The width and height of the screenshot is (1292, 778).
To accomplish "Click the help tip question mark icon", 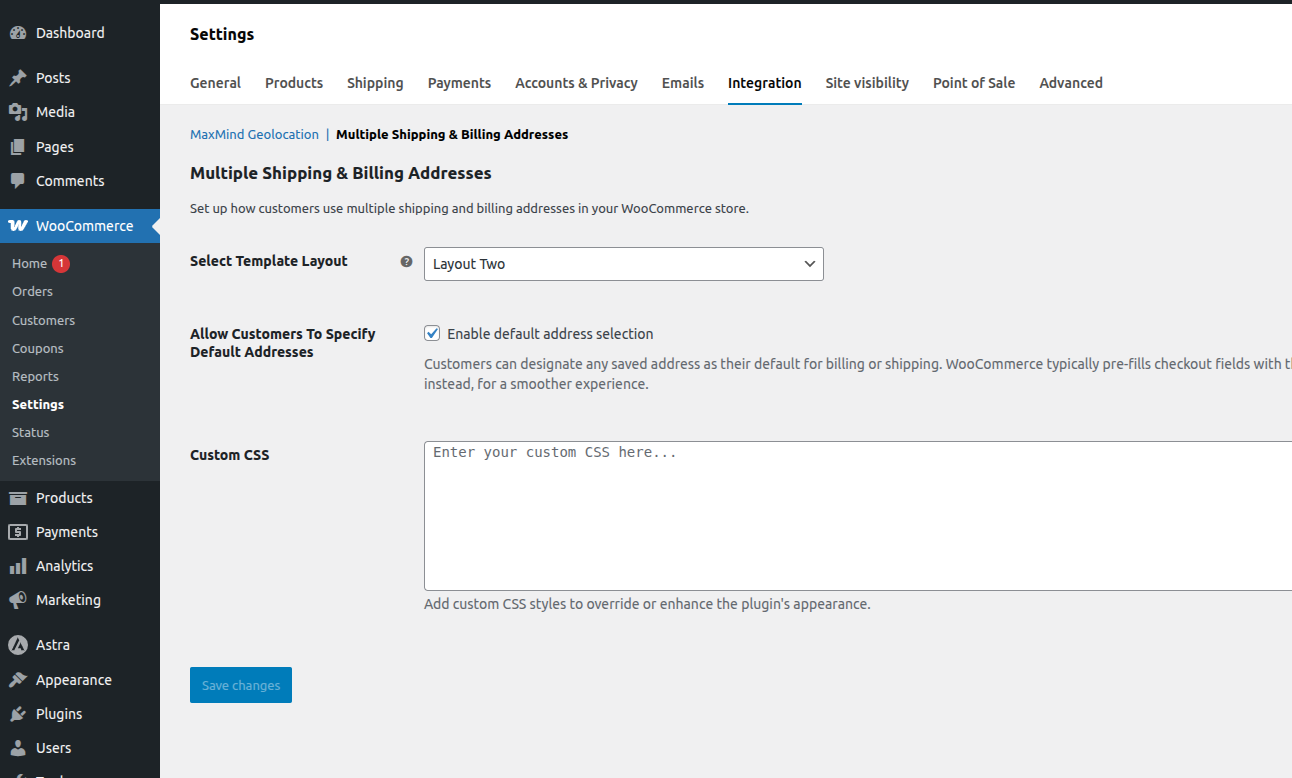I will [x=406, y=262].
